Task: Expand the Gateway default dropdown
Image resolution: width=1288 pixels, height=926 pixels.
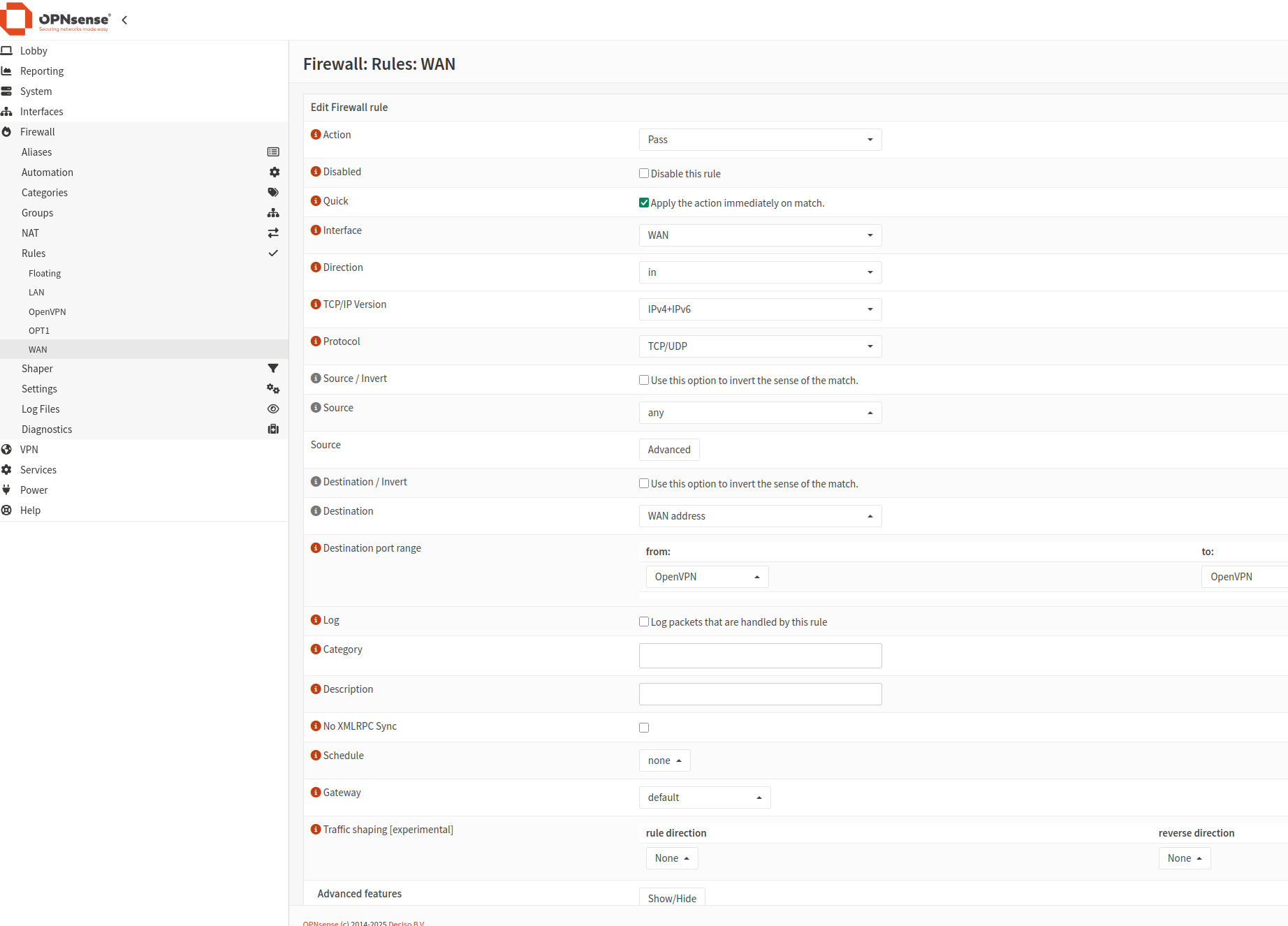Action: (704, 798)
